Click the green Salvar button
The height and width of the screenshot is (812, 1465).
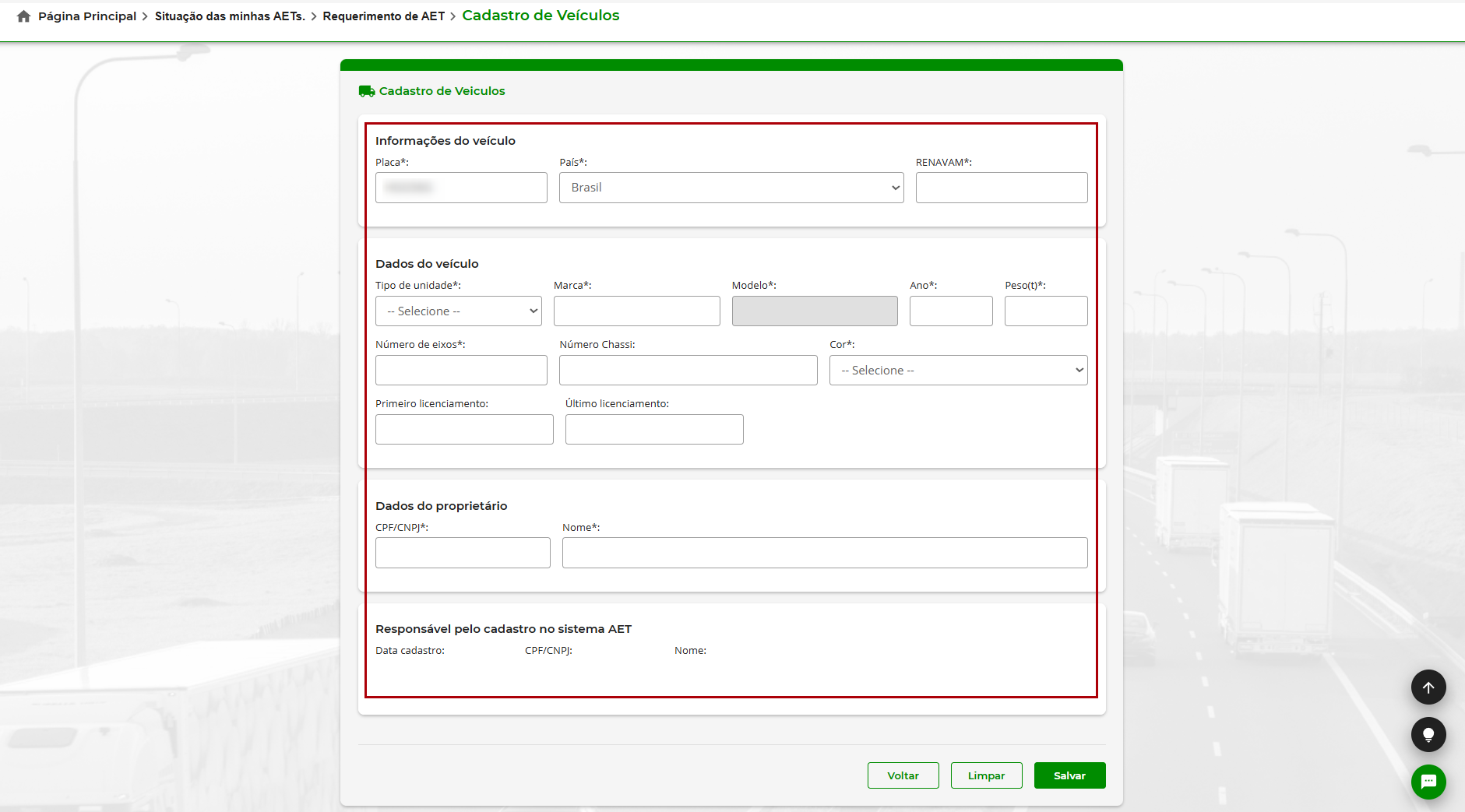point(1070,775)
